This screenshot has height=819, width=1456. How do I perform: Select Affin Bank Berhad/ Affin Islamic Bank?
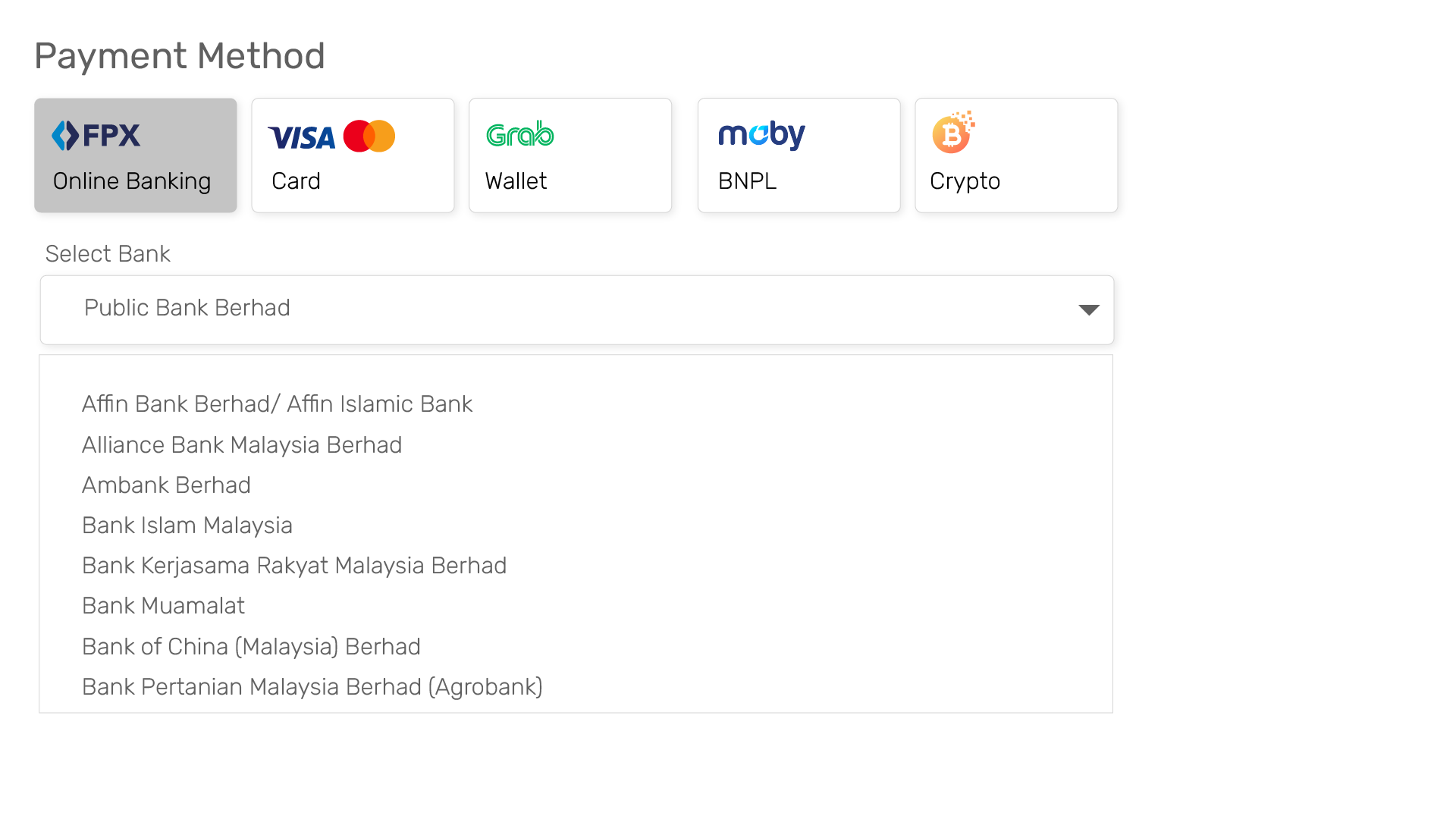[277, 404]
